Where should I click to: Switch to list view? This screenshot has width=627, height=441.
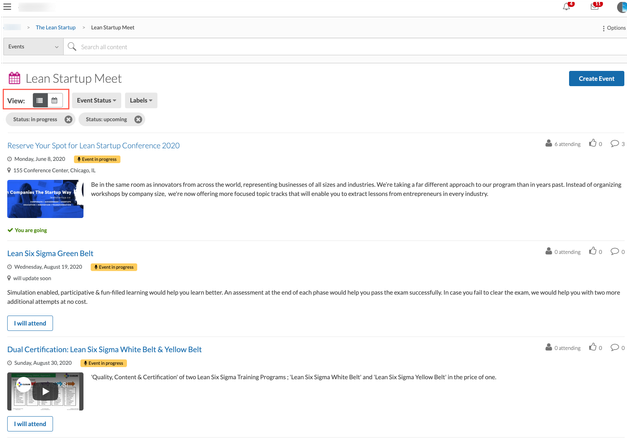tap(40, 100)
